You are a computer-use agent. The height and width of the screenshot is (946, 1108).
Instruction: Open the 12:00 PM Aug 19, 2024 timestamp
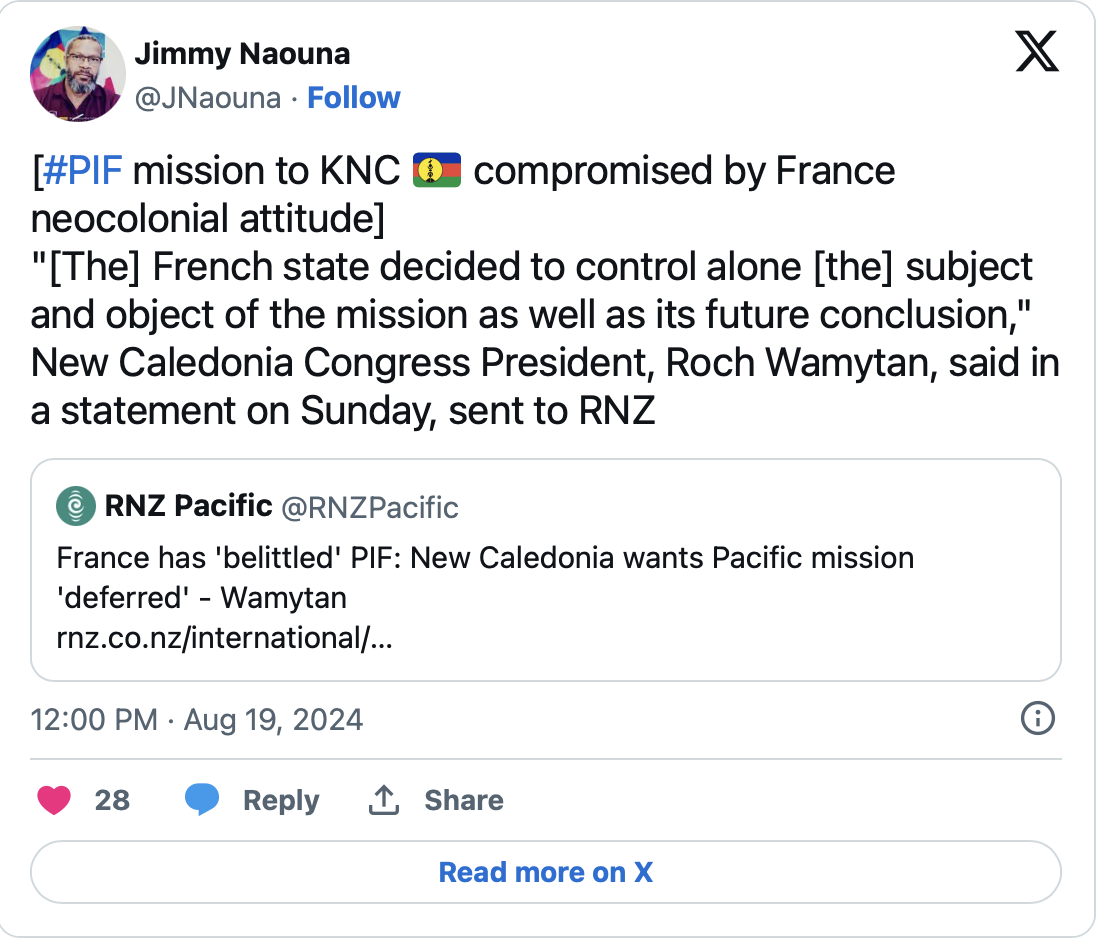[x=197, y=719]
